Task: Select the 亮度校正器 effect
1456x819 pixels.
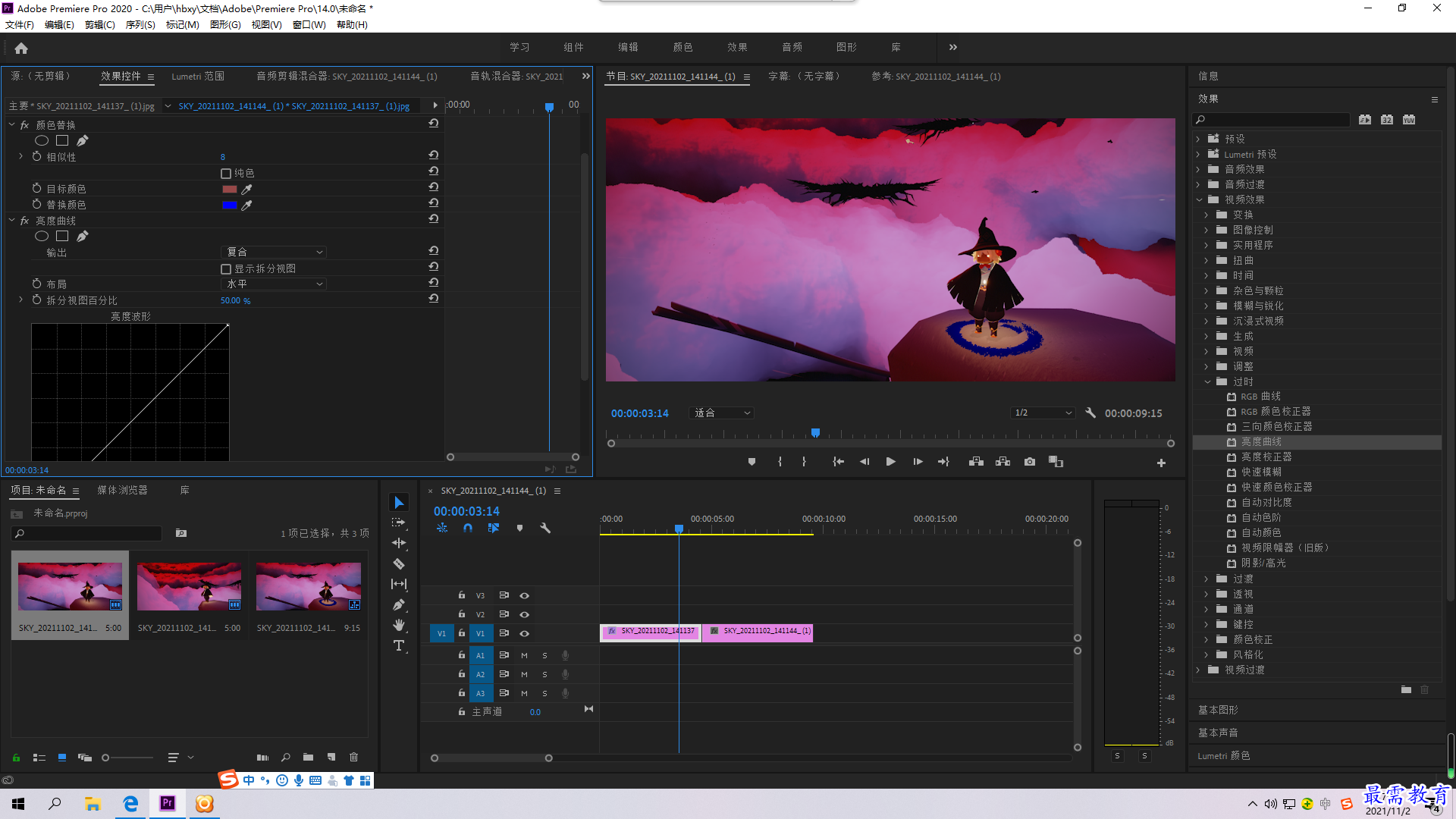Action: [x=1266, y=457]
